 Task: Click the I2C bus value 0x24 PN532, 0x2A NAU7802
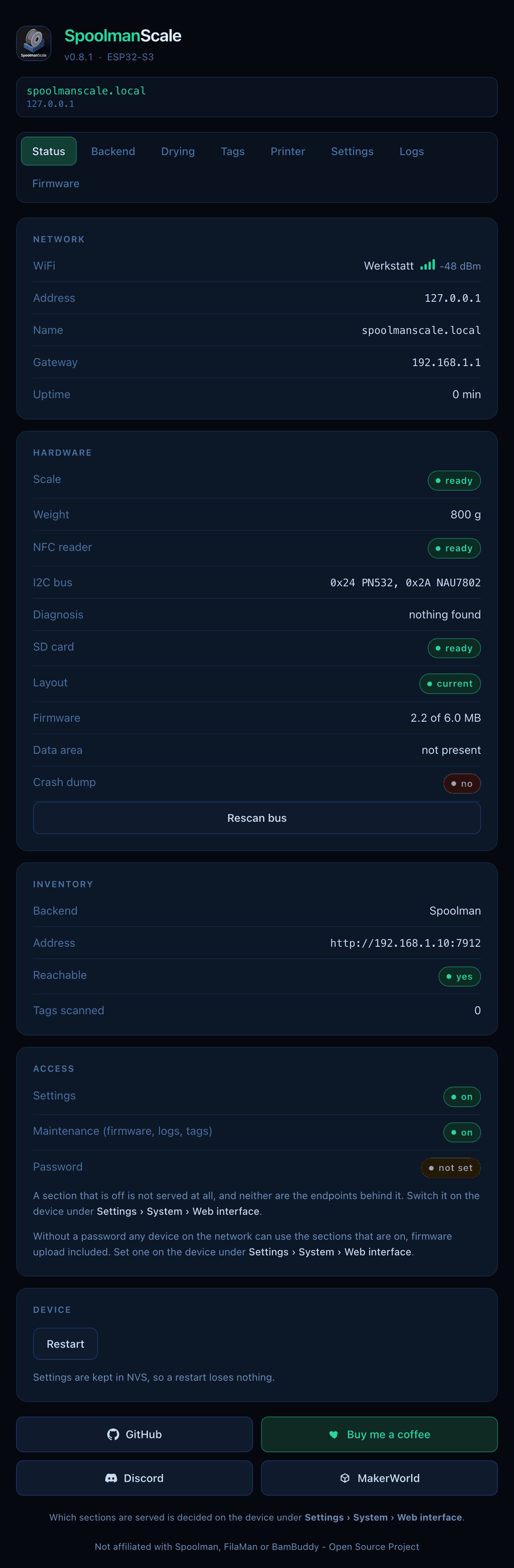405,582
